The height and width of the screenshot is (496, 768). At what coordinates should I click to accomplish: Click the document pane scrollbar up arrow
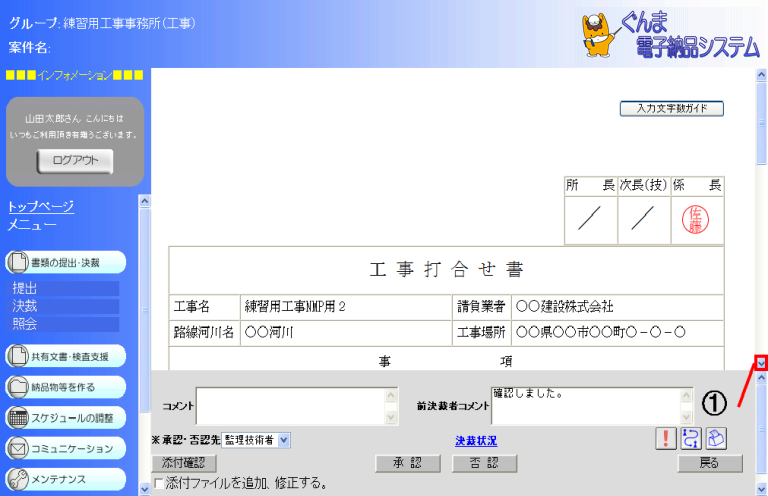pyautogui.click(x=761, y=75)
